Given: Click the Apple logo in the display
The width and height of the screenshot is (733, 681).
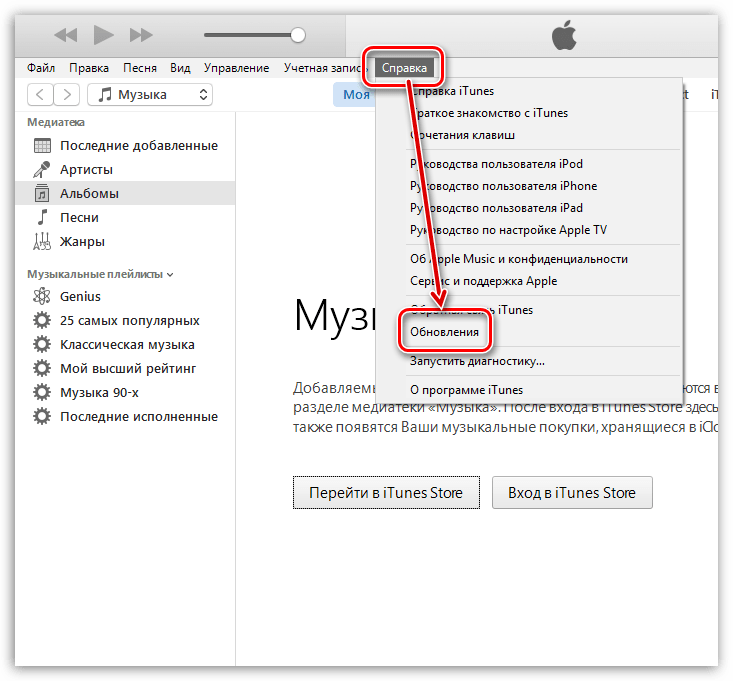Looking at the screenshot, I should pyautogui.click(x=564, y=36).
